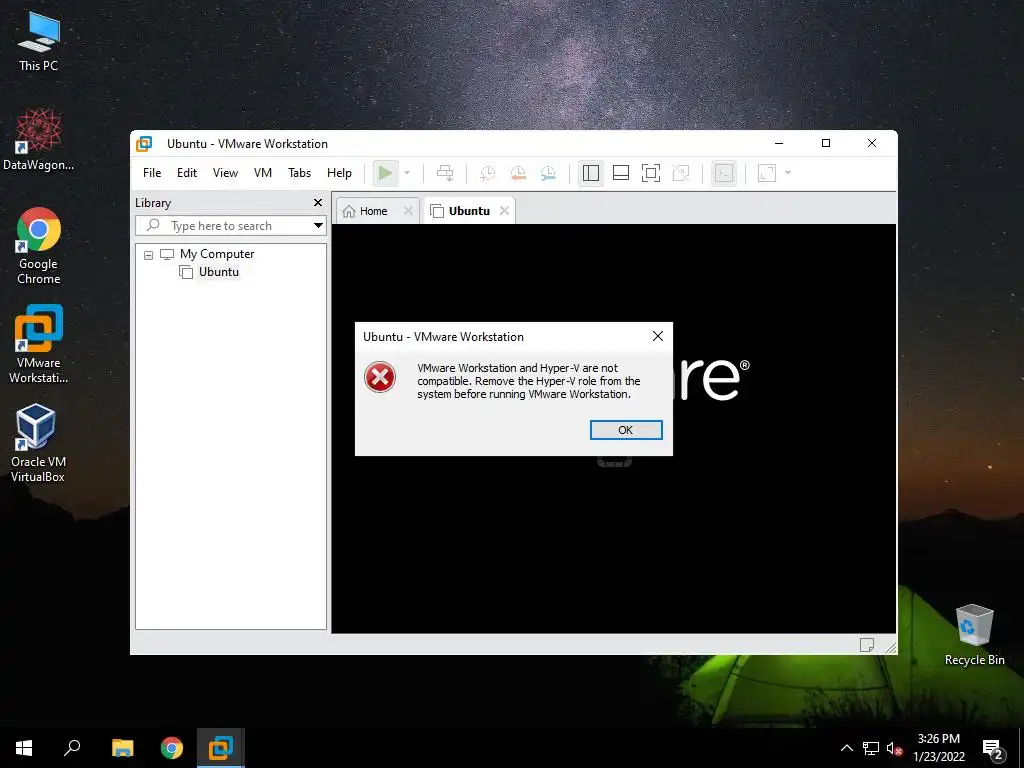This screenshot has width=1024, height=768.
Task: Click the green Power On play button
Action: [x=385, y=173]
